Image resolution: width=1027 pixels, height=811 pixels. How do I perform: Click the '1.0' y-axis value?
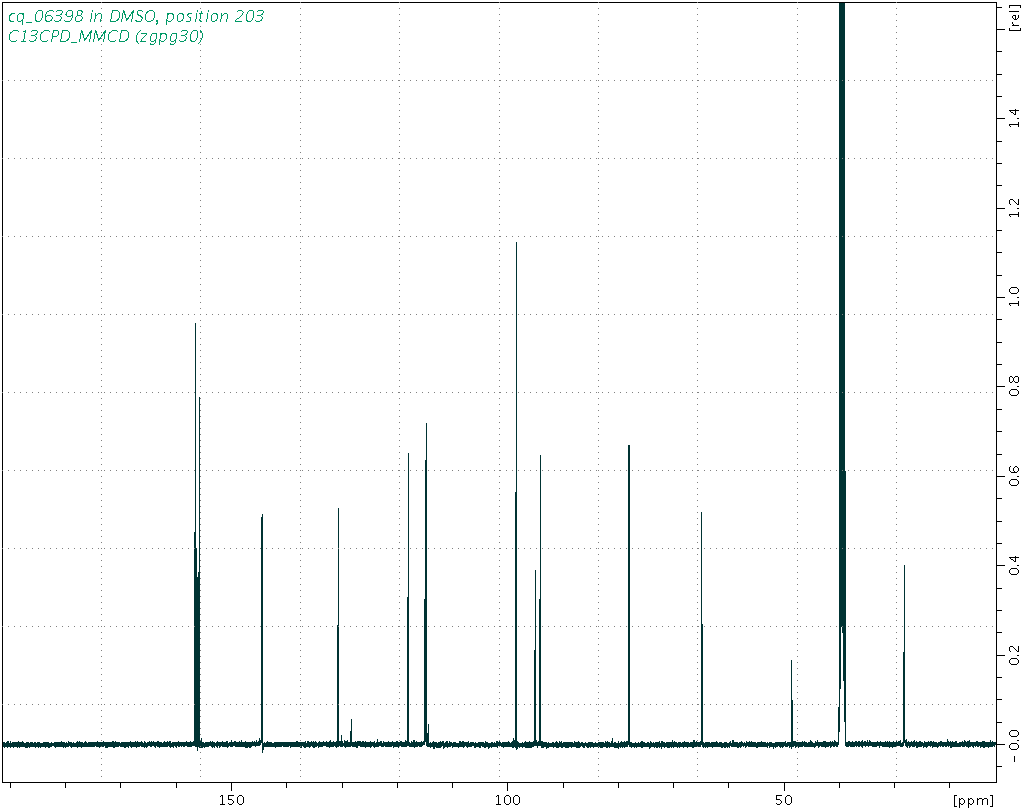click(1015, 296)
